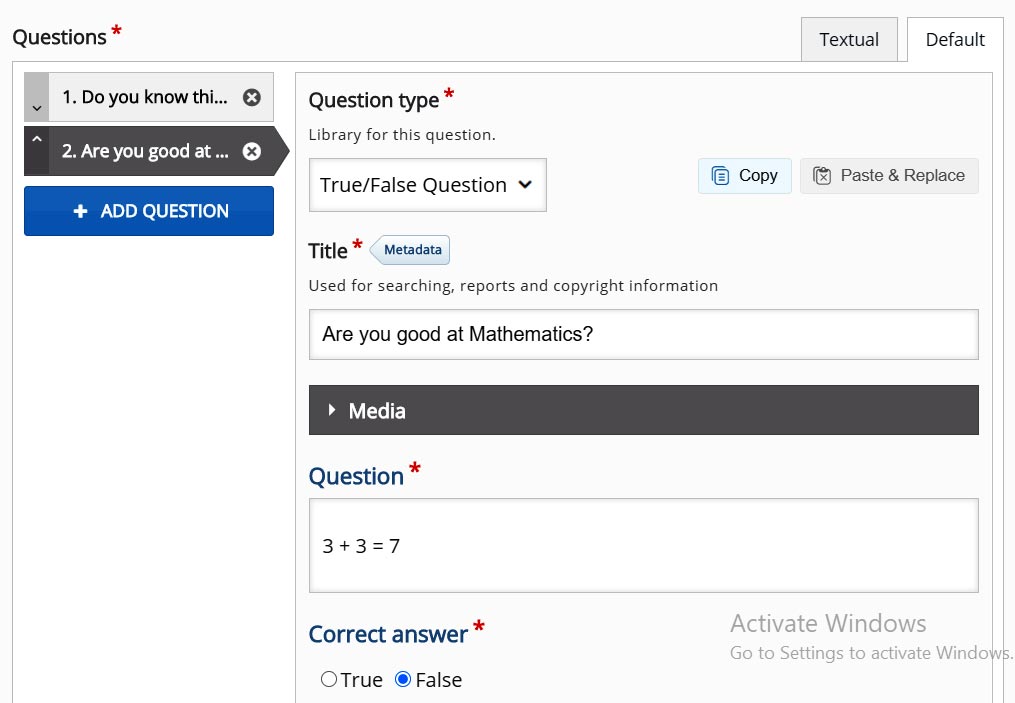
Task: Switch to the Textual tab
Action: pos(849,40)
